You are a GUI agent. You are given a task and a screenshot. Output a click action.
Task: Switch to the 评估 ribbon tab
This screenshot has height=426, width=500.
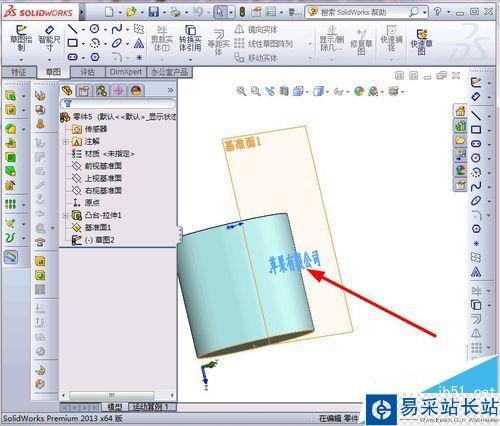(88, 72)
